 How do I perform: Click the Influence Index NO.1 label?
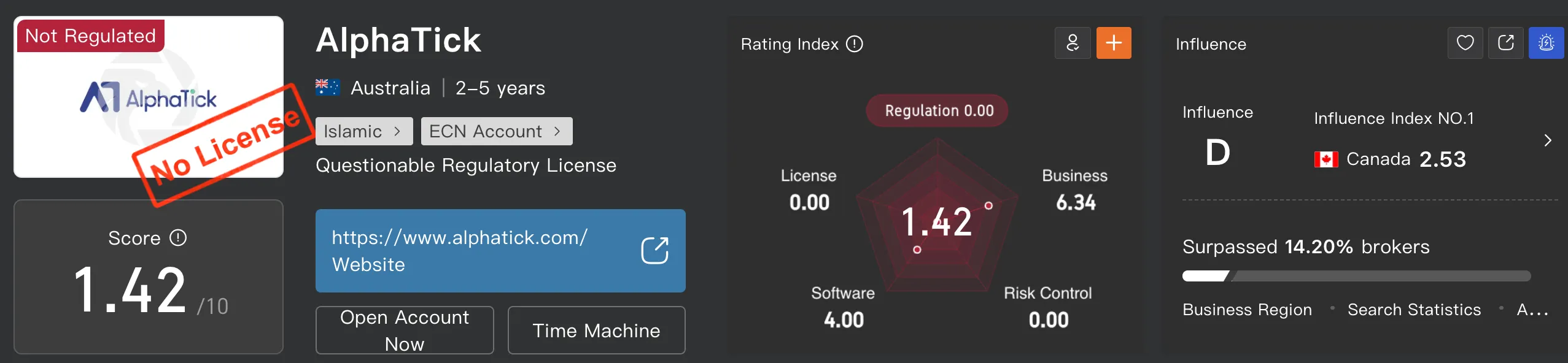point(1394,118)
